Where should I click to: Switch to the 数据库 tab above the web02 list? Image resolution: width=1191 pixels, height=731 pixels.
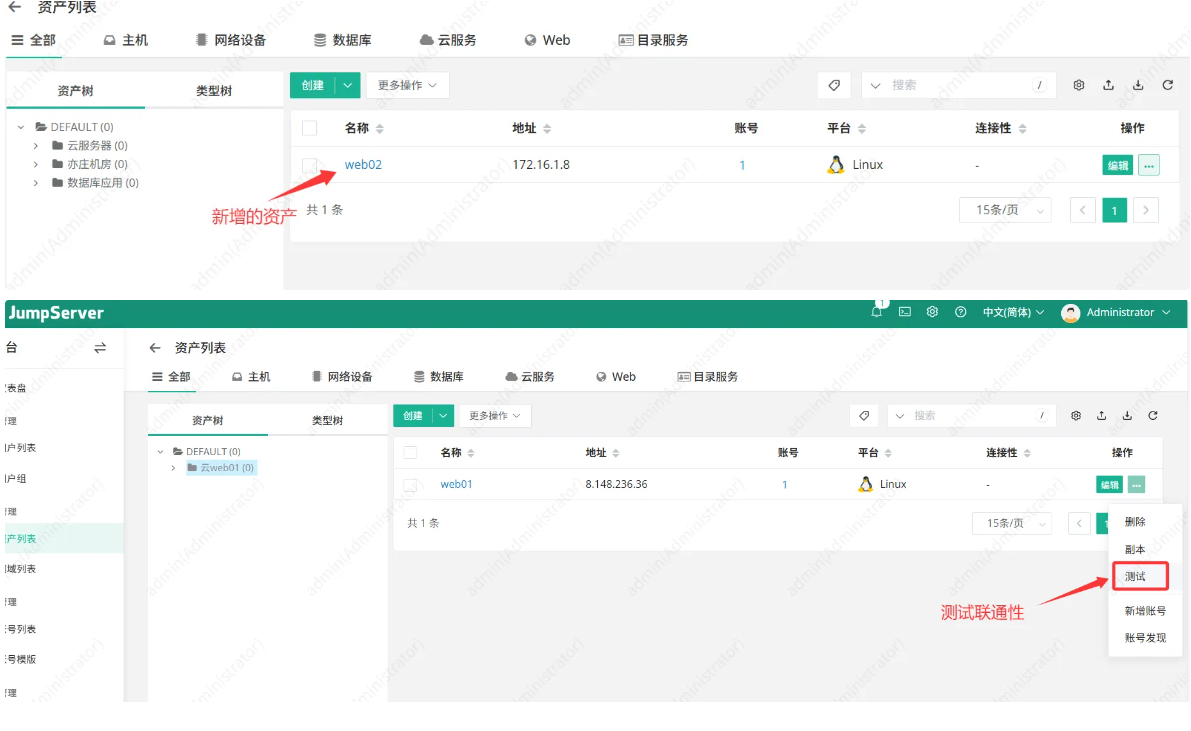click(343, 40)
